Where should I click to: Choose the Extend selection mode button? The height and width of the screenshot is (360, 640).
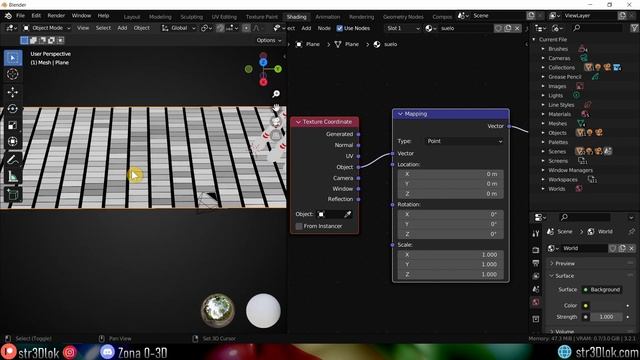(x=33, y=40)
